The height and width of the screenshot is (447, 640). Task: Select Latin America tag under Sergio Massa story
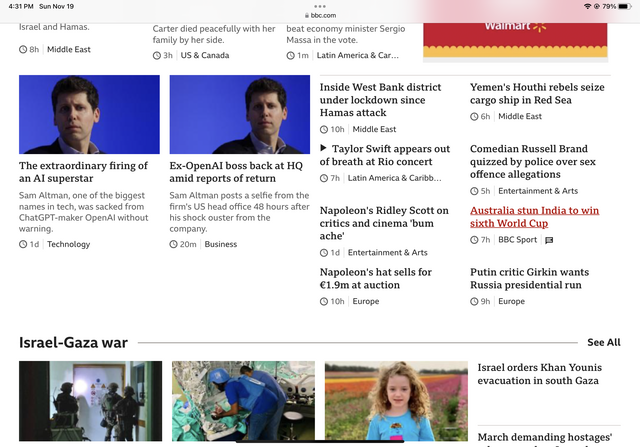(x=358, y=55)
